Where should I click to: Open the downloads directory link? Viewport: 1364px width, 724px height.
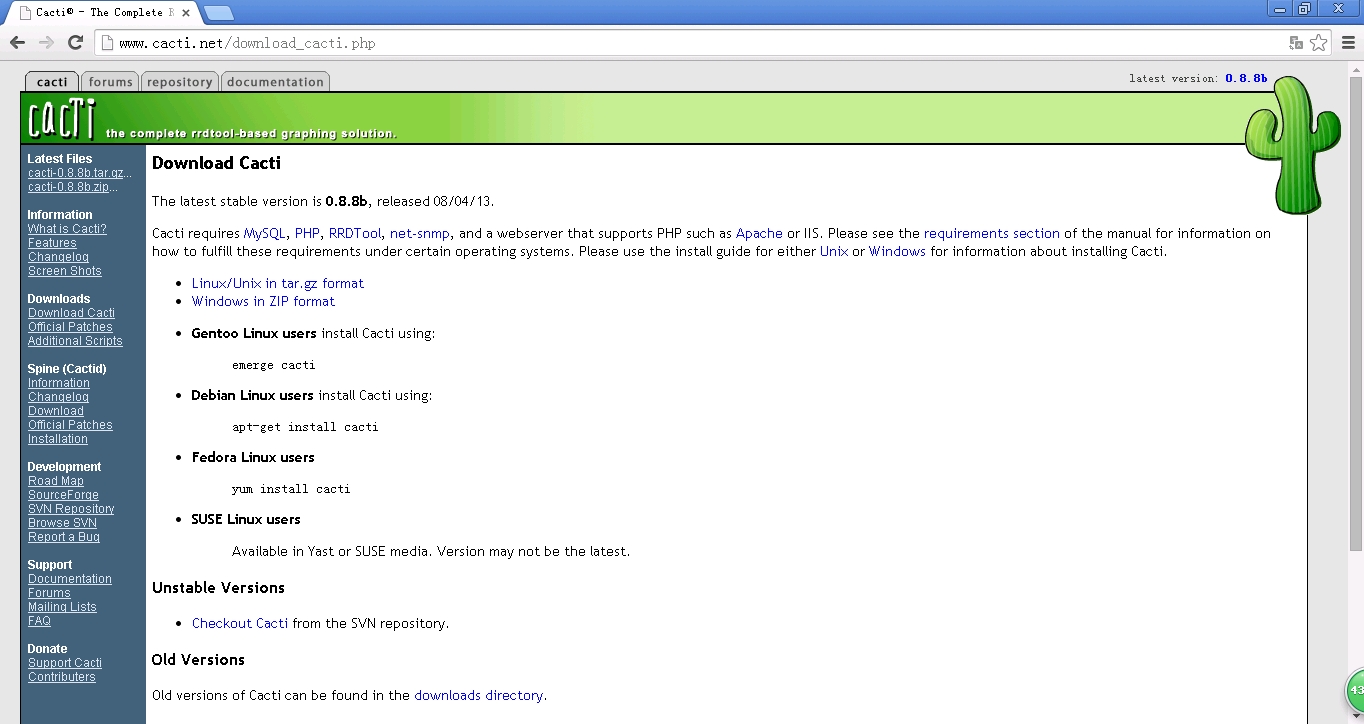pyautogui.click(x=479, y=695)
